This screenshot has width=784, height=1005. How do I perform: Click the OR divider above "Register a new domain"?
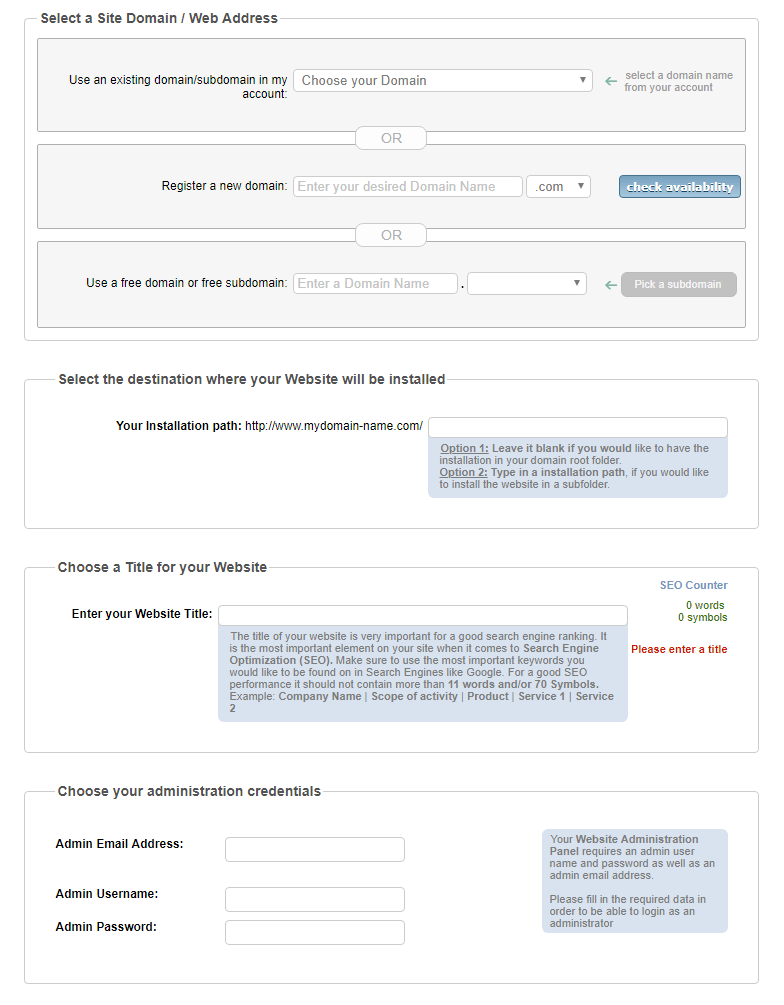[x=391, y=138]
